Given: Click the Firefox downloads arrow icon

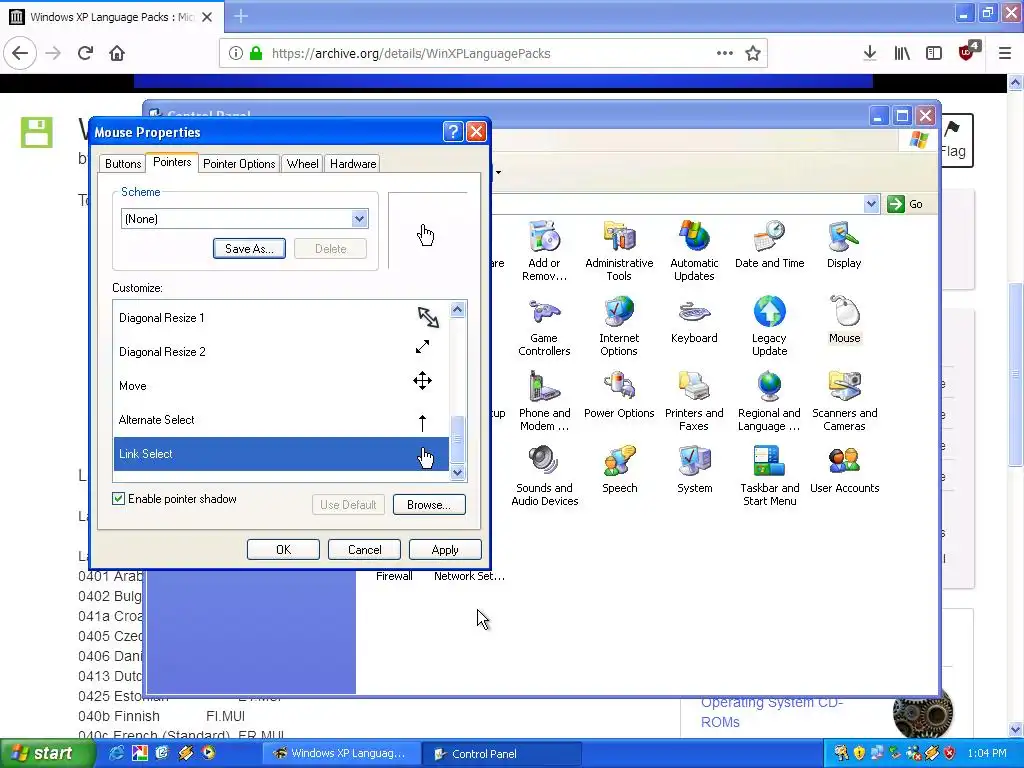Looking at the screenshot, I should 869,54.
